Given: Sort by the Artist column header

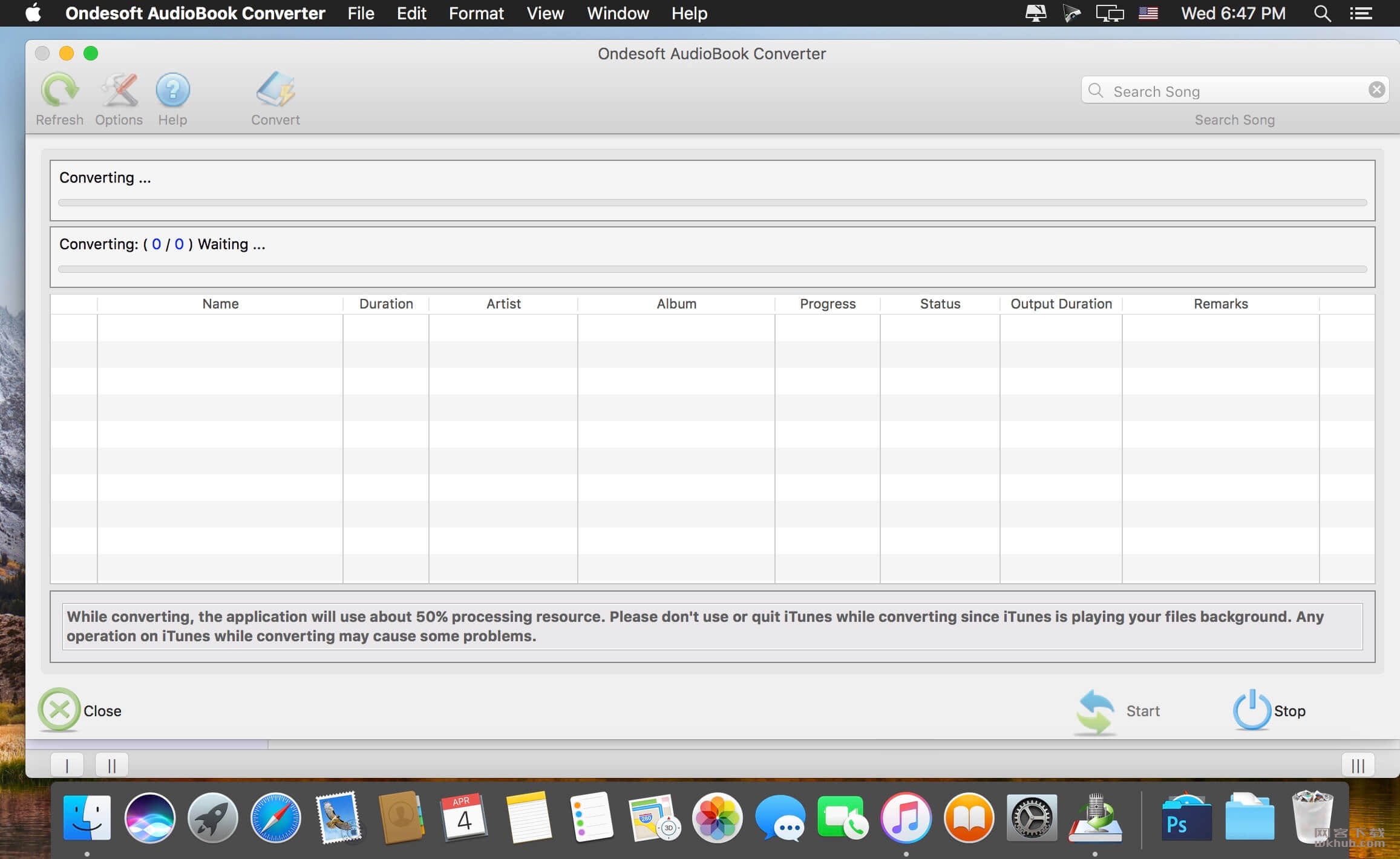Looking at the screenshot, I should [503, 304].
